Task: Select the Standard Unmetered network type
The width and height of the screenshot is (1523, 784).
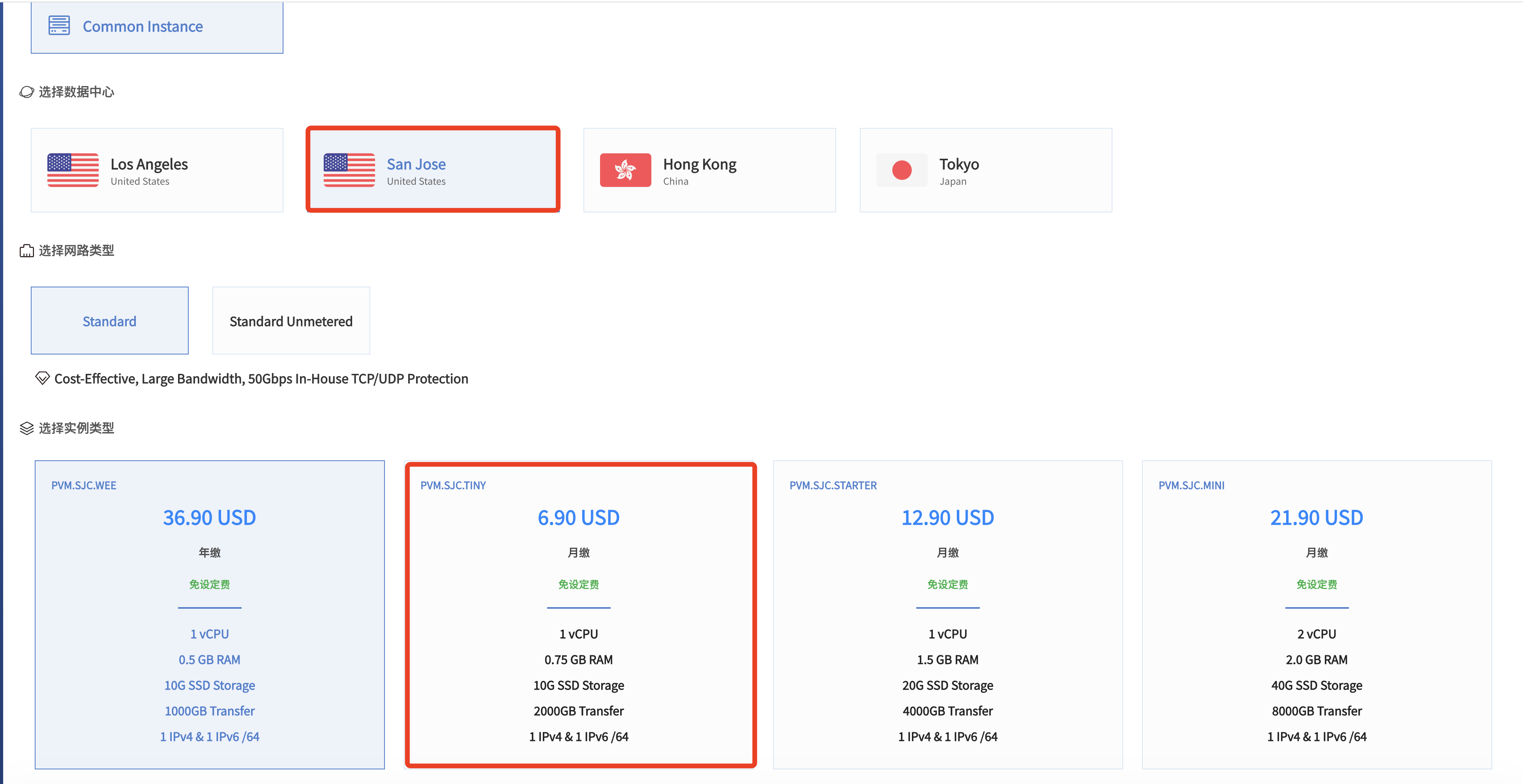Action: click(291, 321)
